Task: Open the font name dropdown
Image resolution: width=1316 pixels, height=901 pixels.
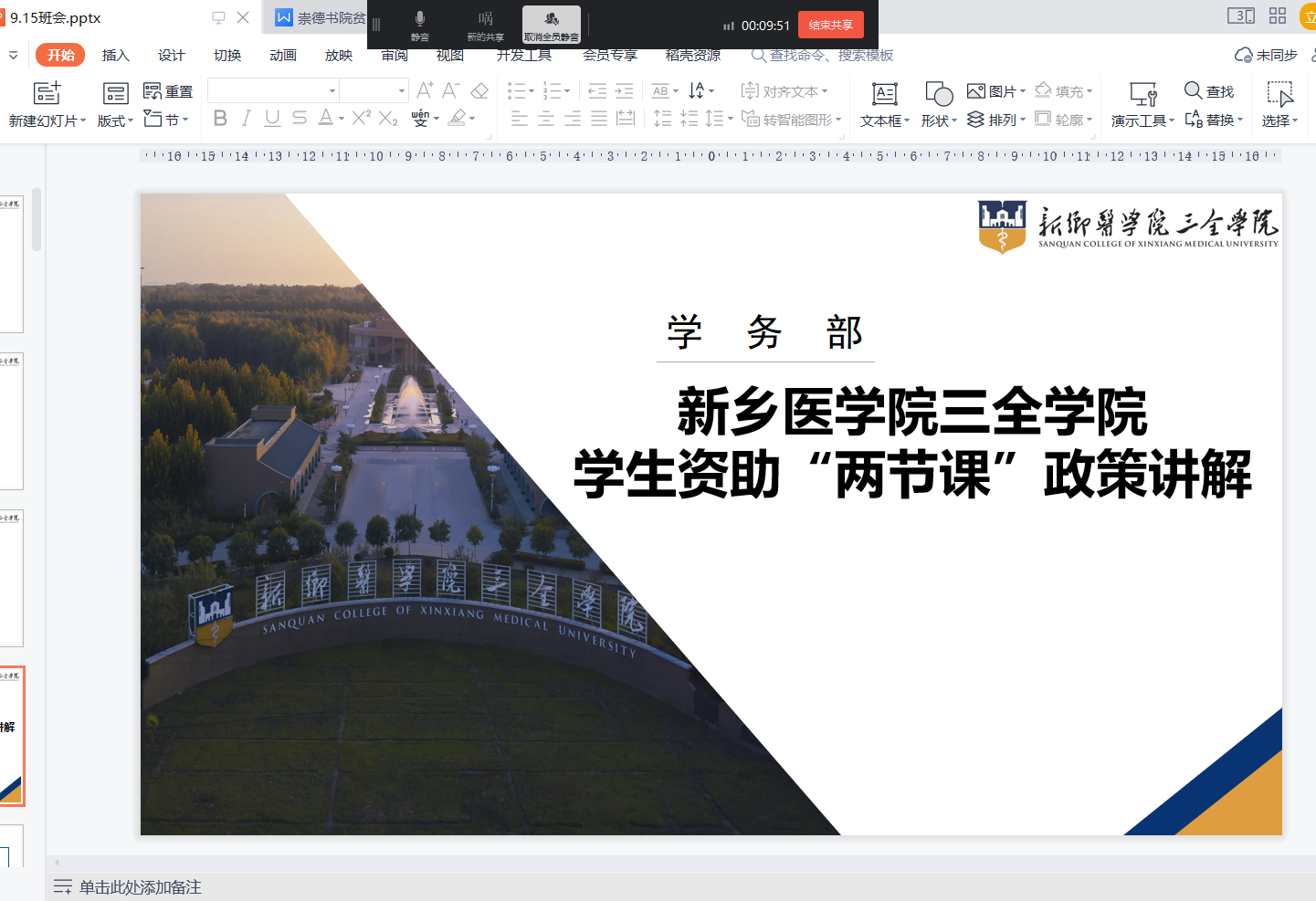Action: 332,90
